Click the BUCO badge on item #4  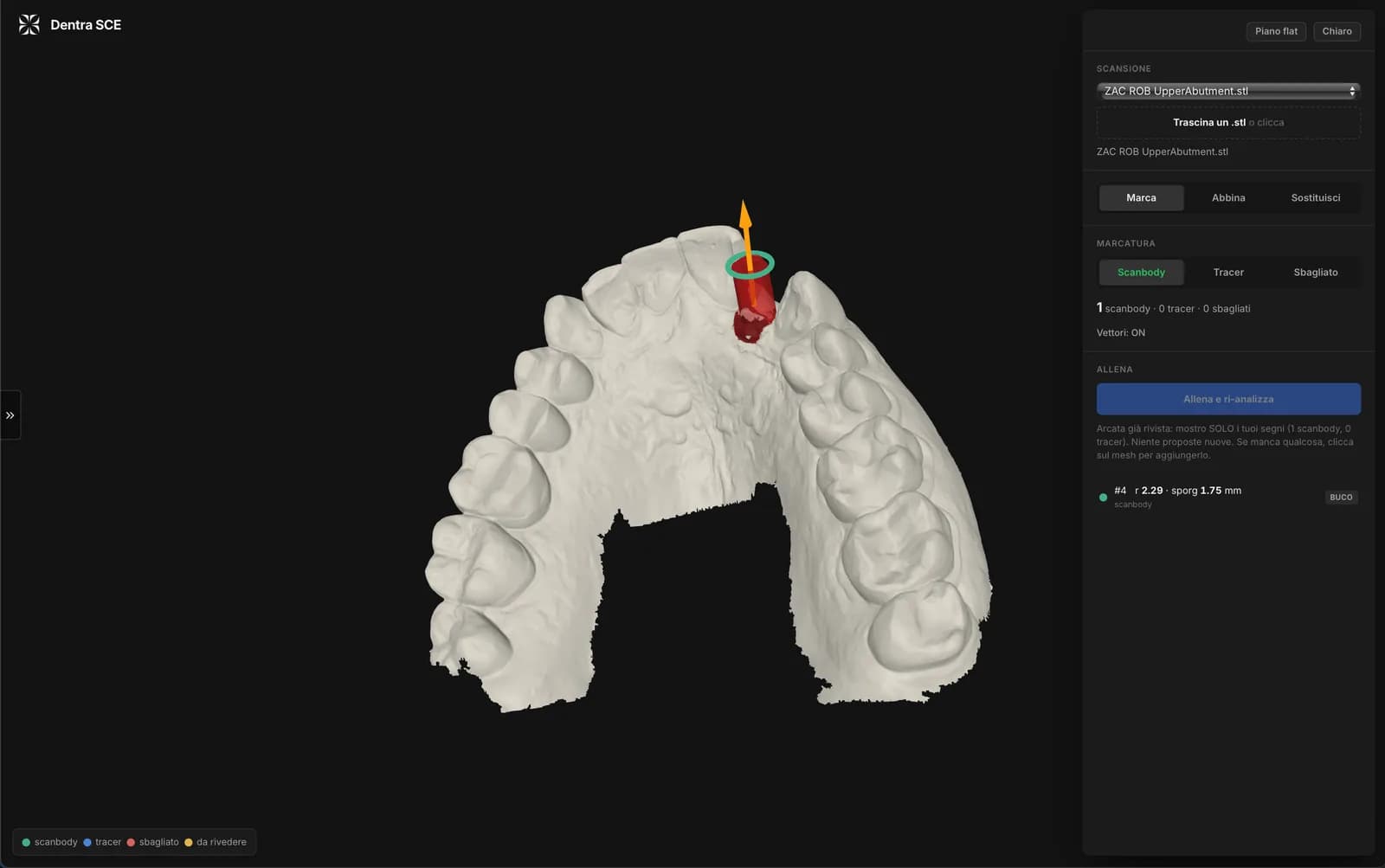point(1341,497)
